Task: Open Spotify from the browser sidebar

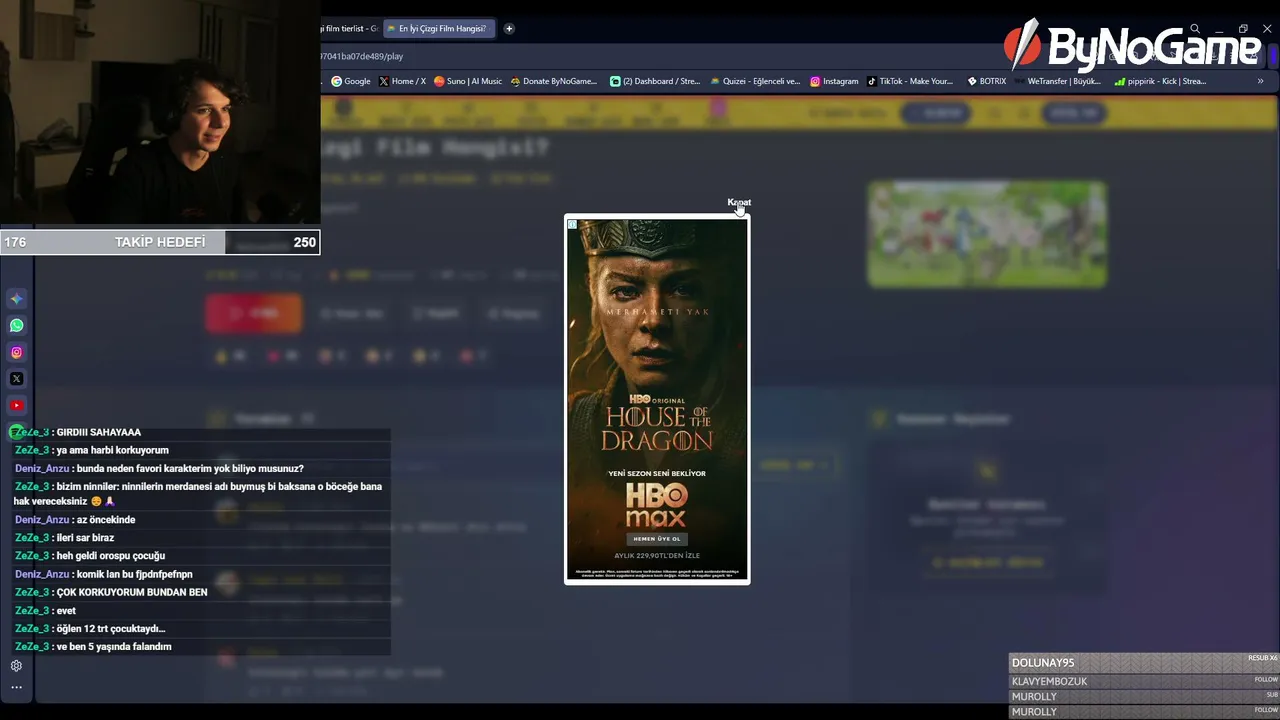Action: tap(14, 432)
